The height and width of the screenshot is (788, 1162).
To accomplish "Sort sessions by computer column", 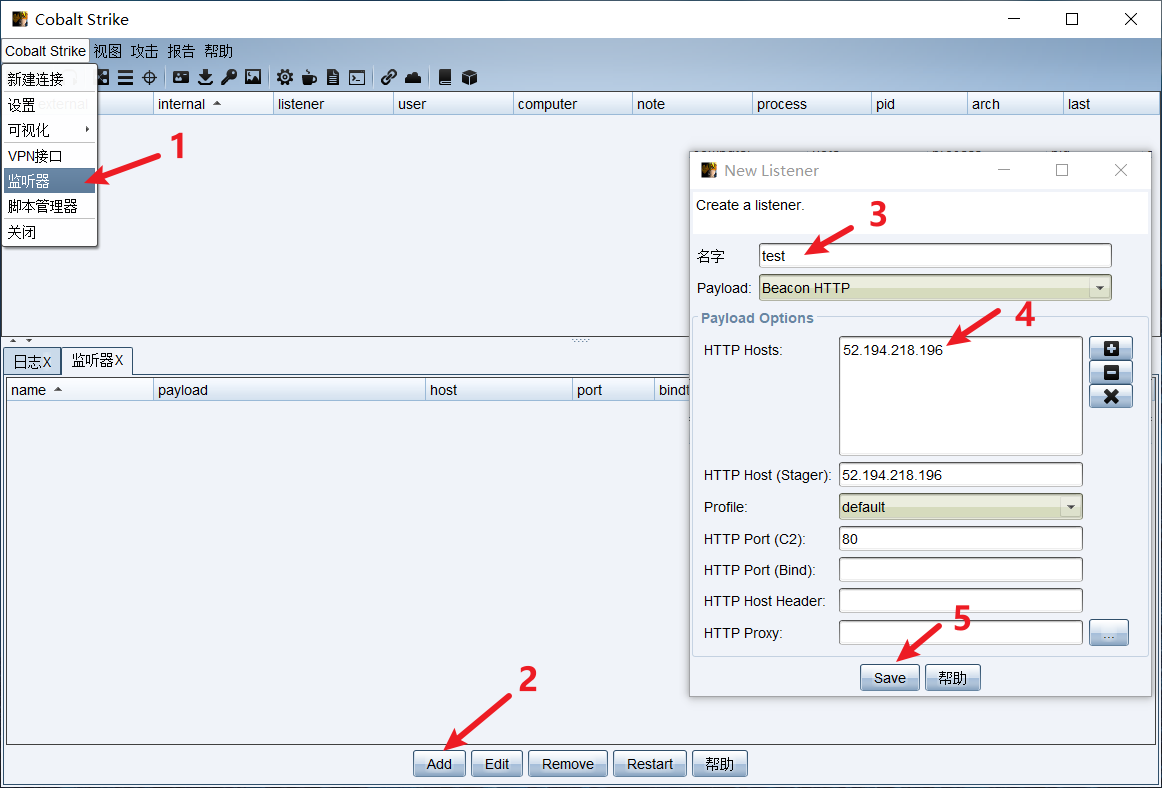I will pos(573,104).
